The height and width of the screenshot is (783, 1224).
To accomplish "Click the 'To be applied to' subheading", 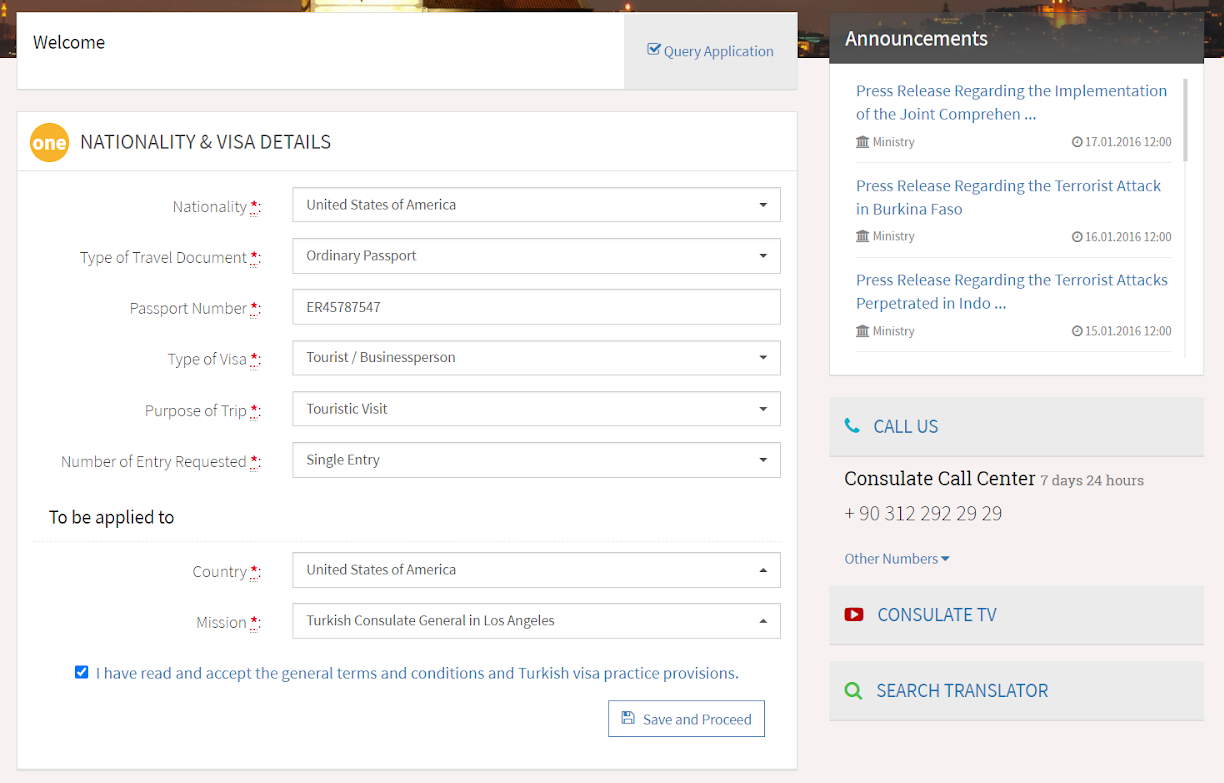I will [x=111, y=517].
